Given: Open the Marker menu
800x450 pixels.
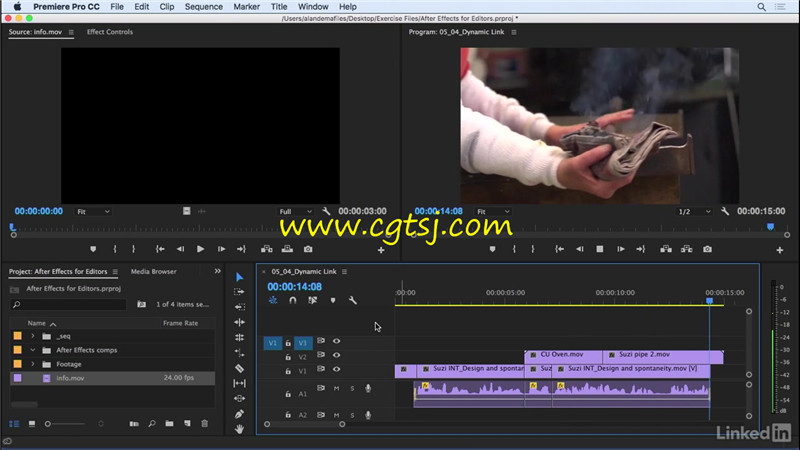Looking at the screenshot, I should (x=246, y=7).
